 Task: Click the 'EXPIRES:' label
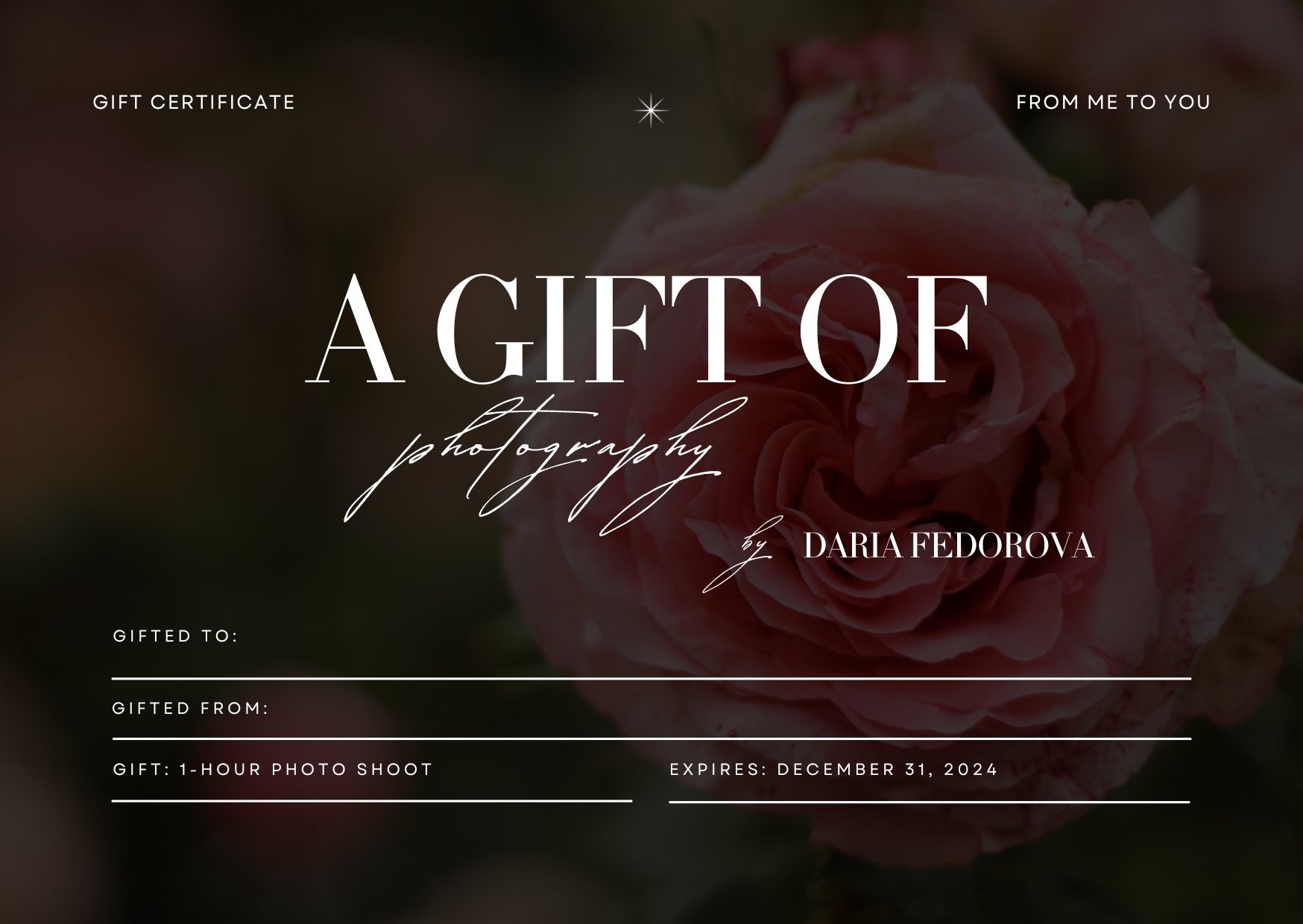pyautogui.click(x=719, y=769)
